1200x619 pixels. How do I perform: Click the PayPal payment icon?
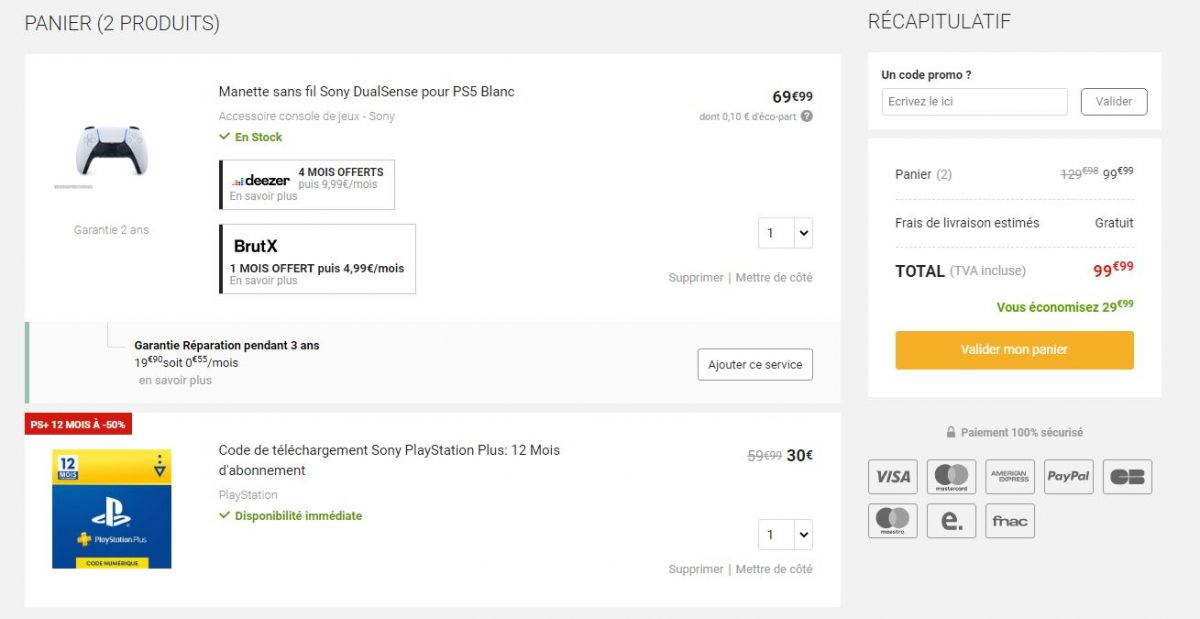[x=1069, y=477]
